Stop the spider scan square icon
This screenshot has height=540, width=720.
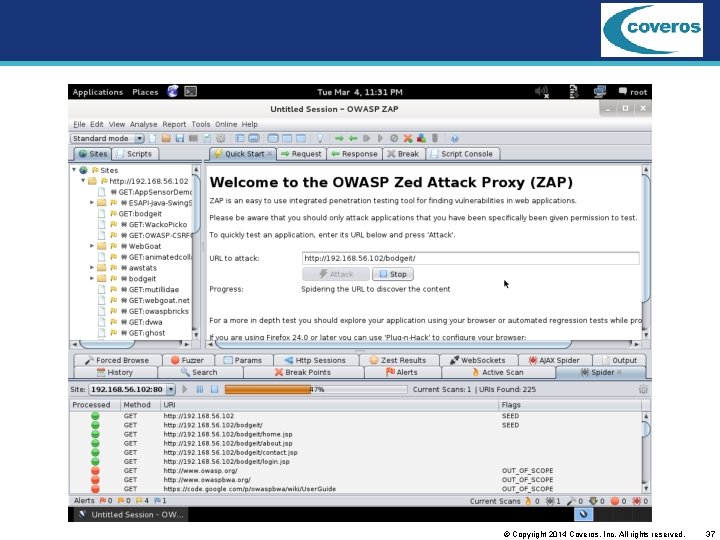(x=214, y=389)
